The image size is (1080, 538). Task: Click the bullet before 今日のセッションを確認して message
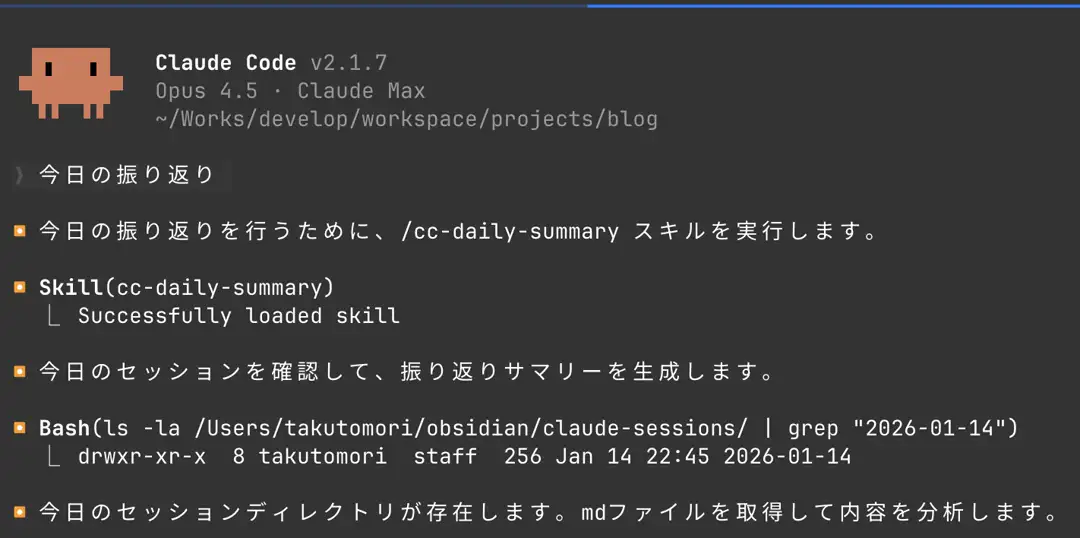[19, 372]
